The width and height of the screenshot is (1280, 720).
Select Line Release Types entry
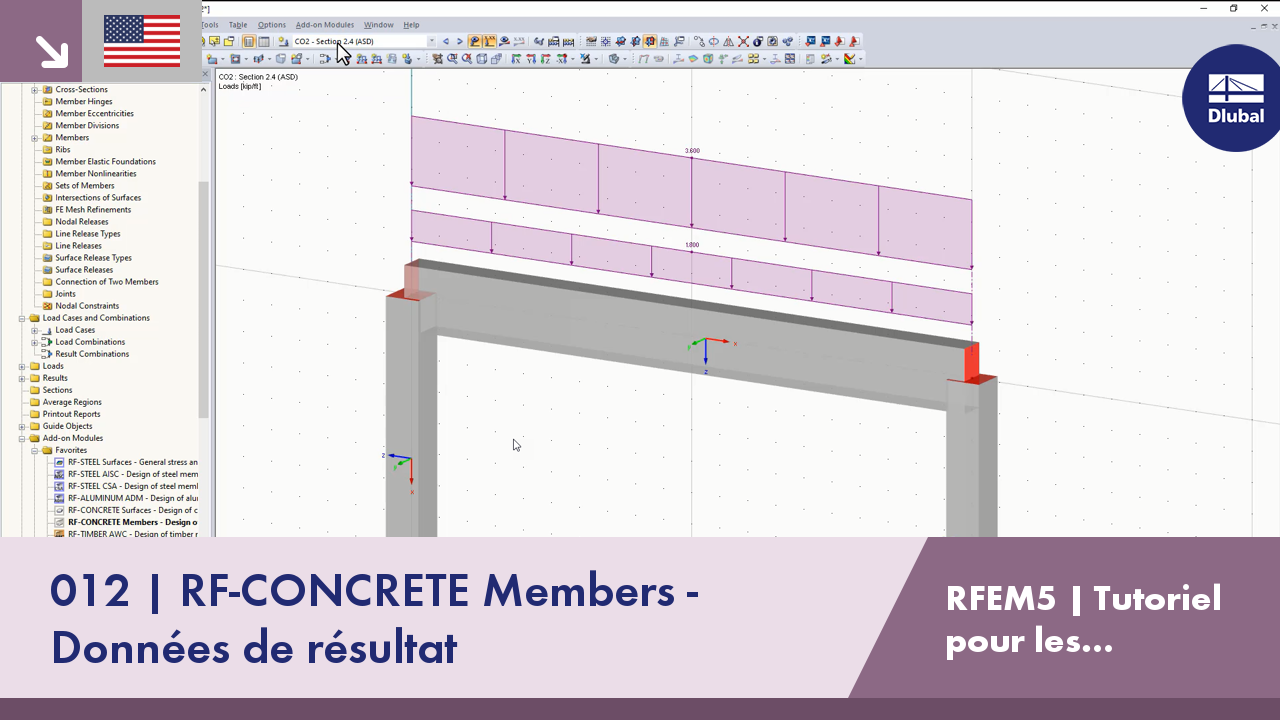tap(88, 233)
